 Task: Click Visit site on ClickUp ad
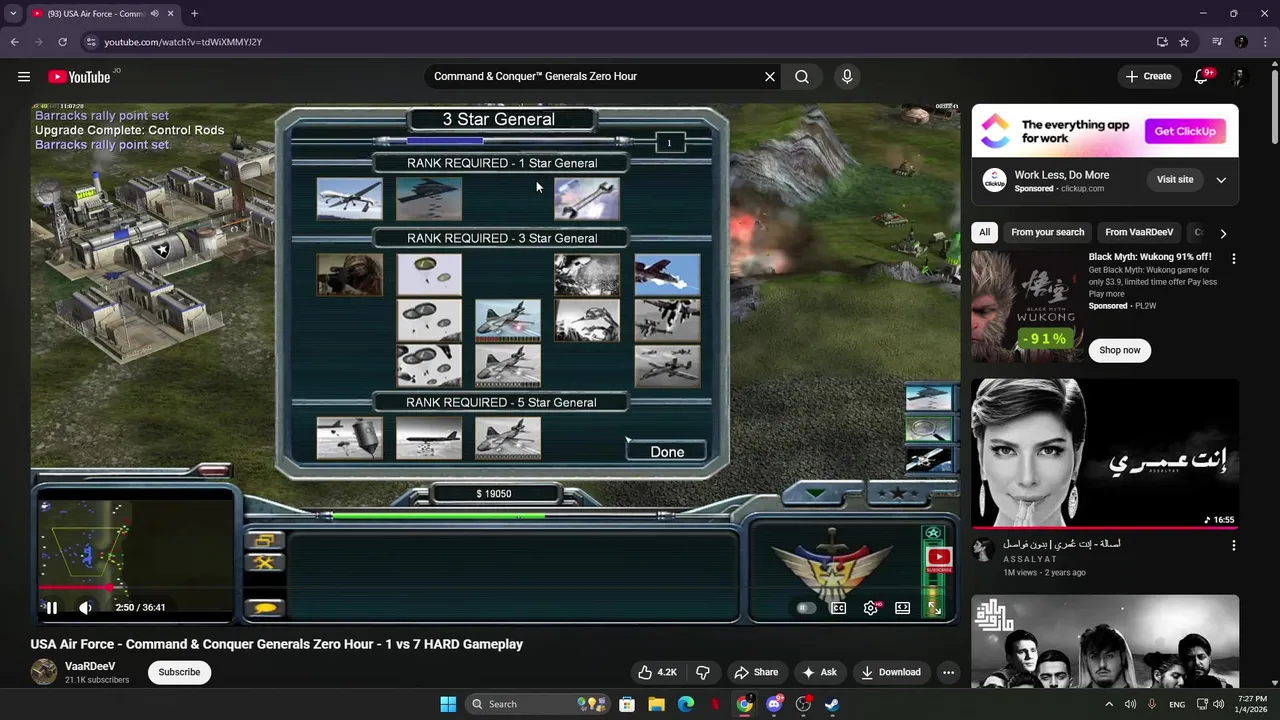click(1175, 180)
